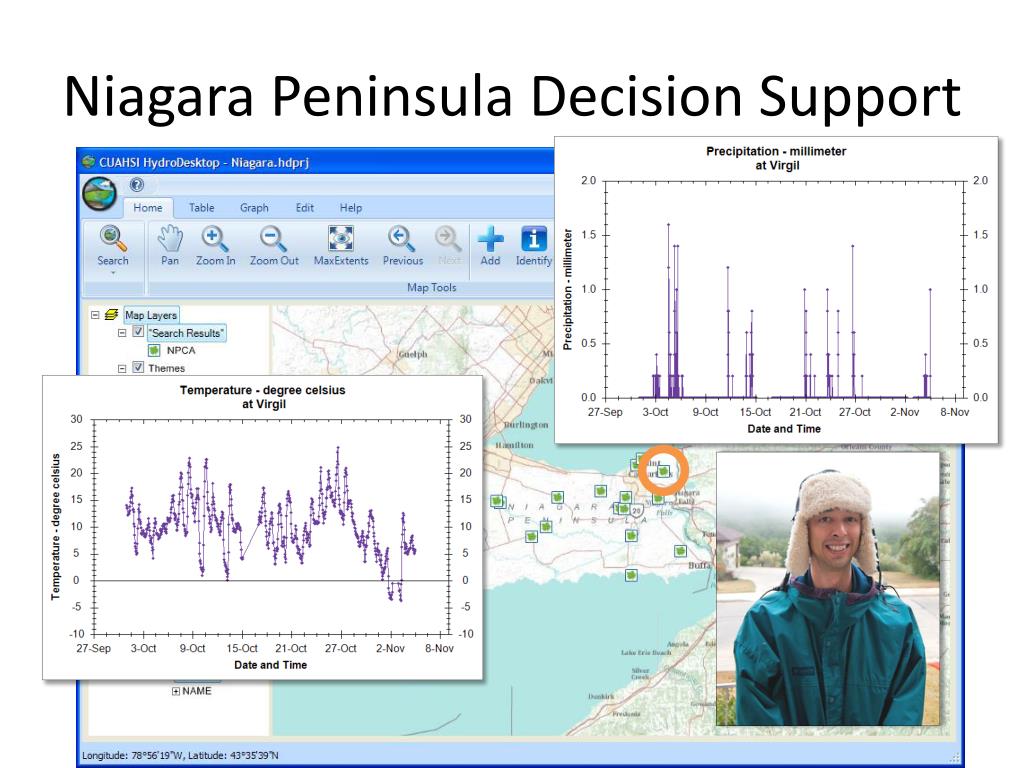Viewport: 1024px width, 768px height.
Task: Open the Help ribbon tab
Action: click(x=351, y=208)
